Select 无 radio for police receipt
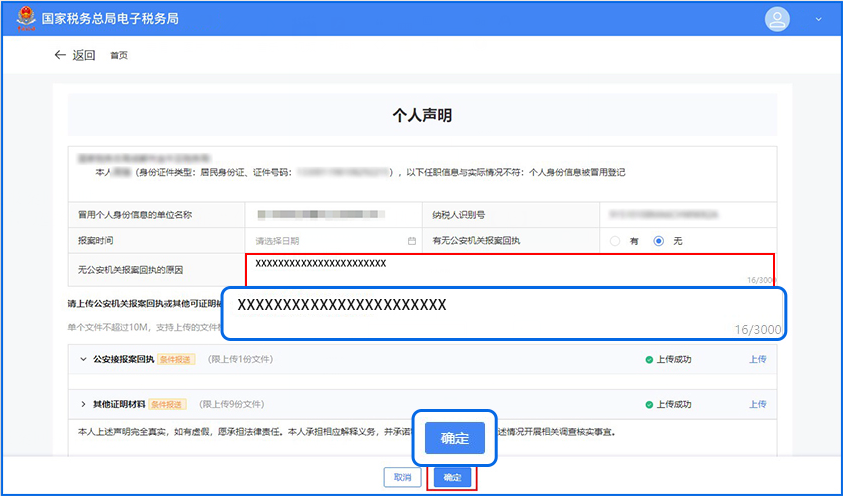This screenshot has width=843, height=496. coord(659,241)
